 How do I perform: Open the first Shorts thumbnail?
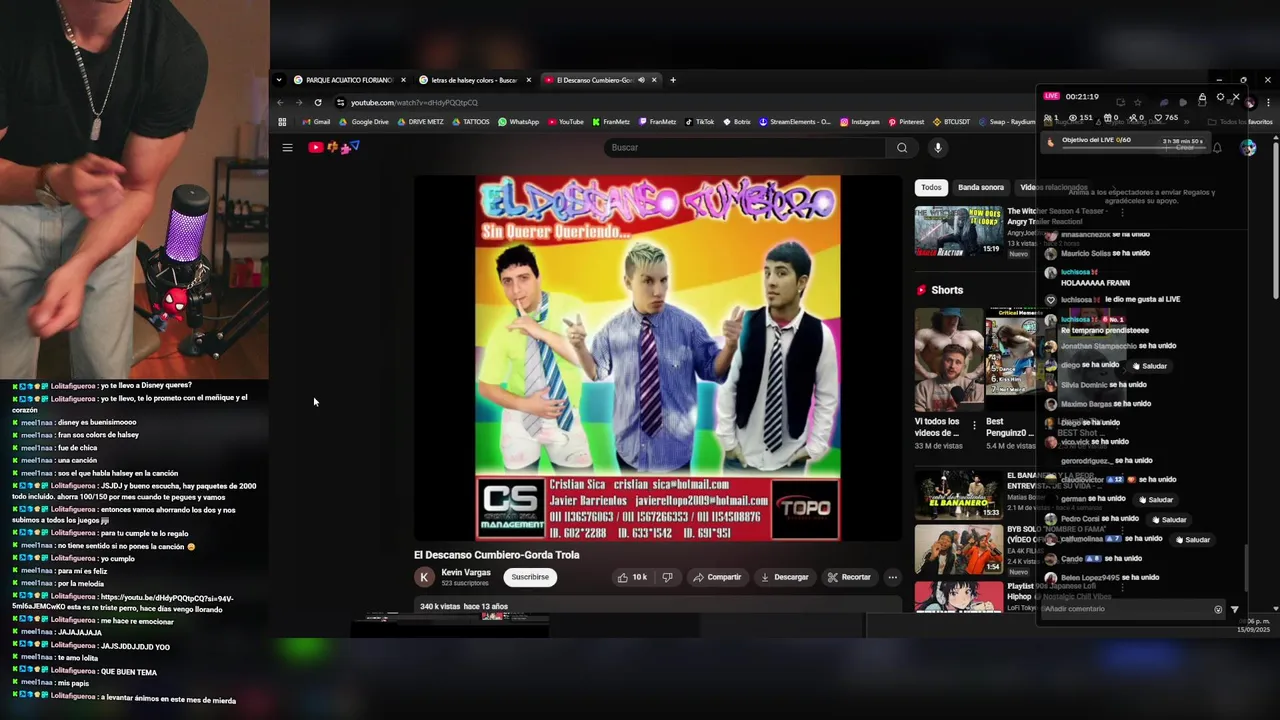click(949, 360)
